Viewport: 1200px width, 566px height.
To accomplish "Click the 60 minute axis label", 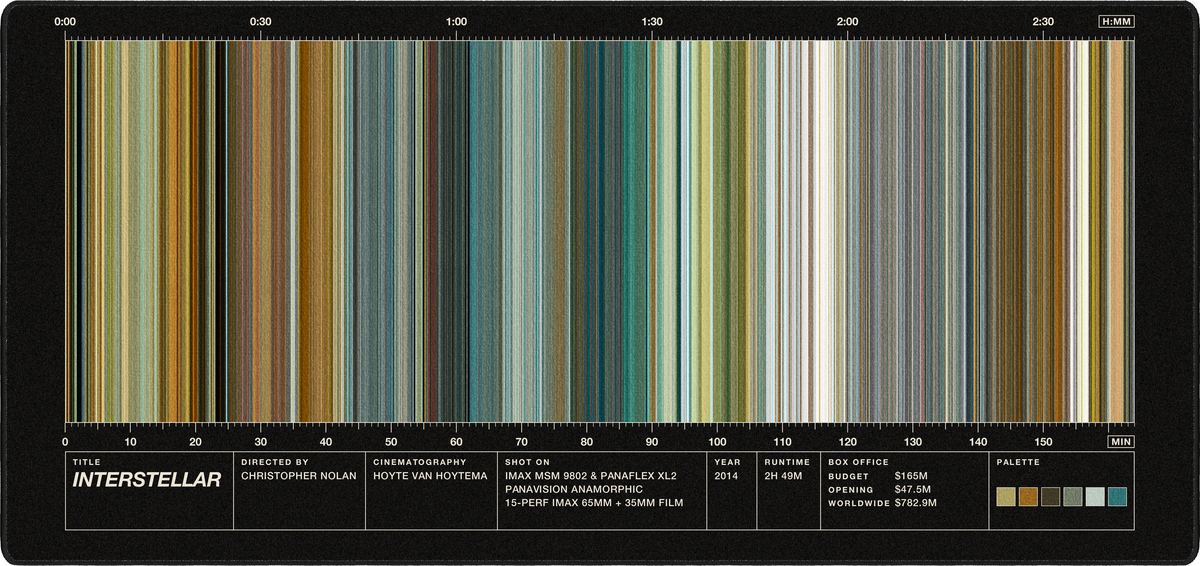I will pos(456,442).
